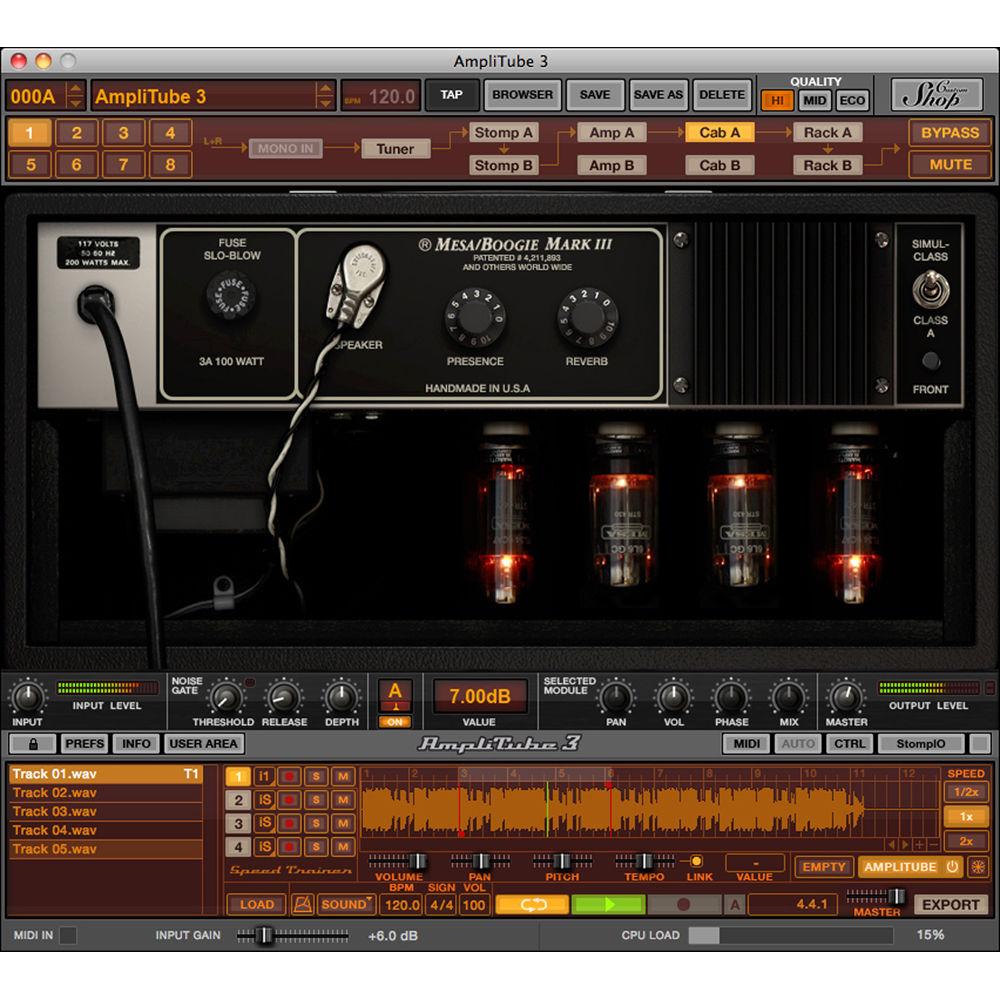Adjust the PITCH slider
This screenshot has width=1000, height=1000.
click(561, 860)
